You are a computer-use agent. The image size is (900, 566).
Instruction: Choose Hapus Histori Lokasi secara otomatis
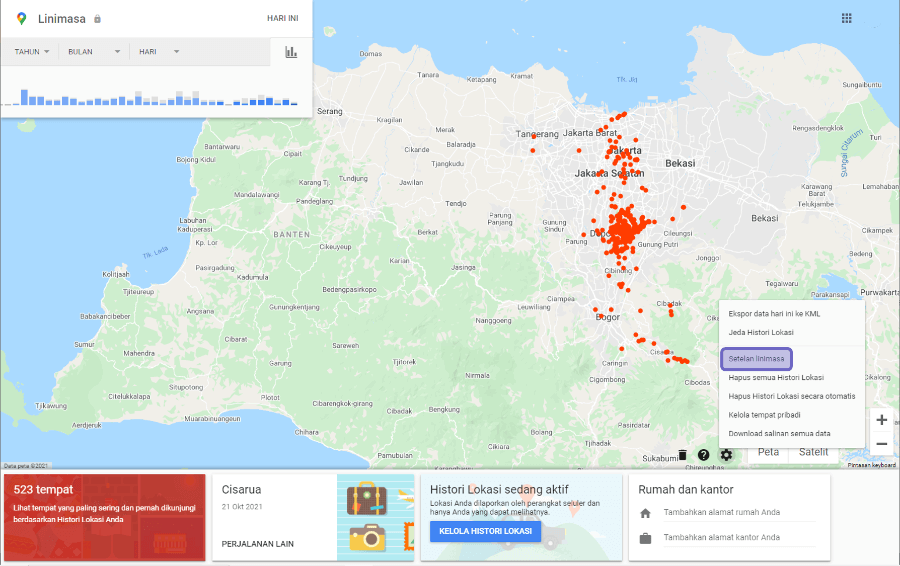click(792, 396)
